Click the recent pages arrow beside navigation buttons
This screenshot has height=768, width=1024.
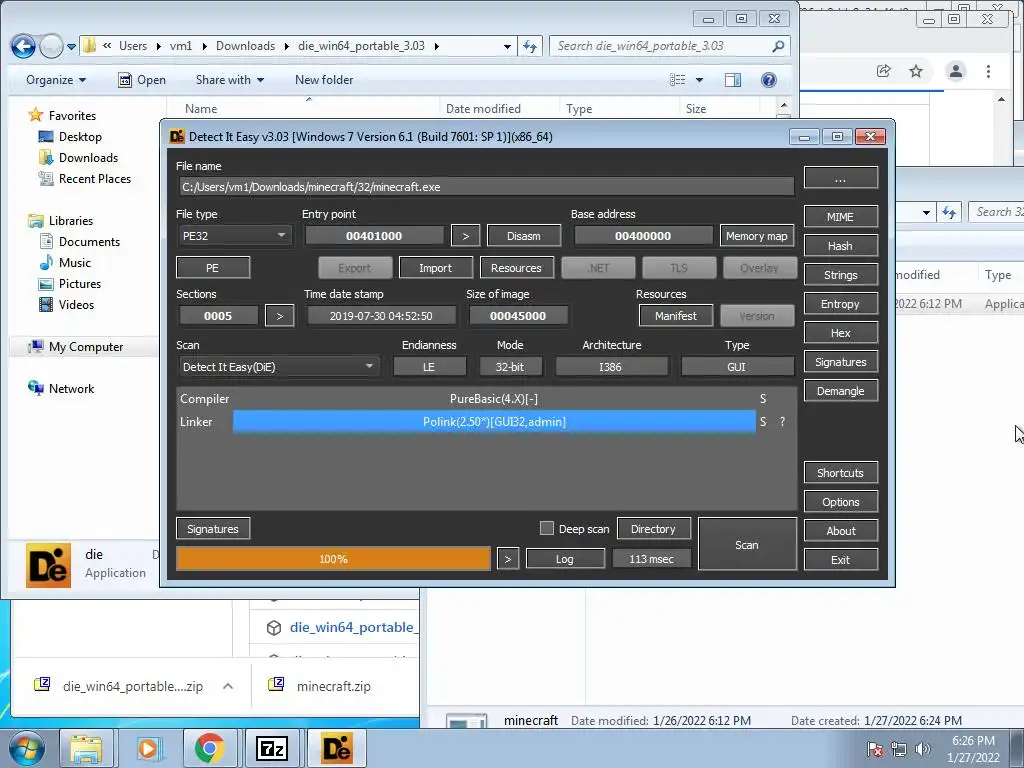coord(71,46)
